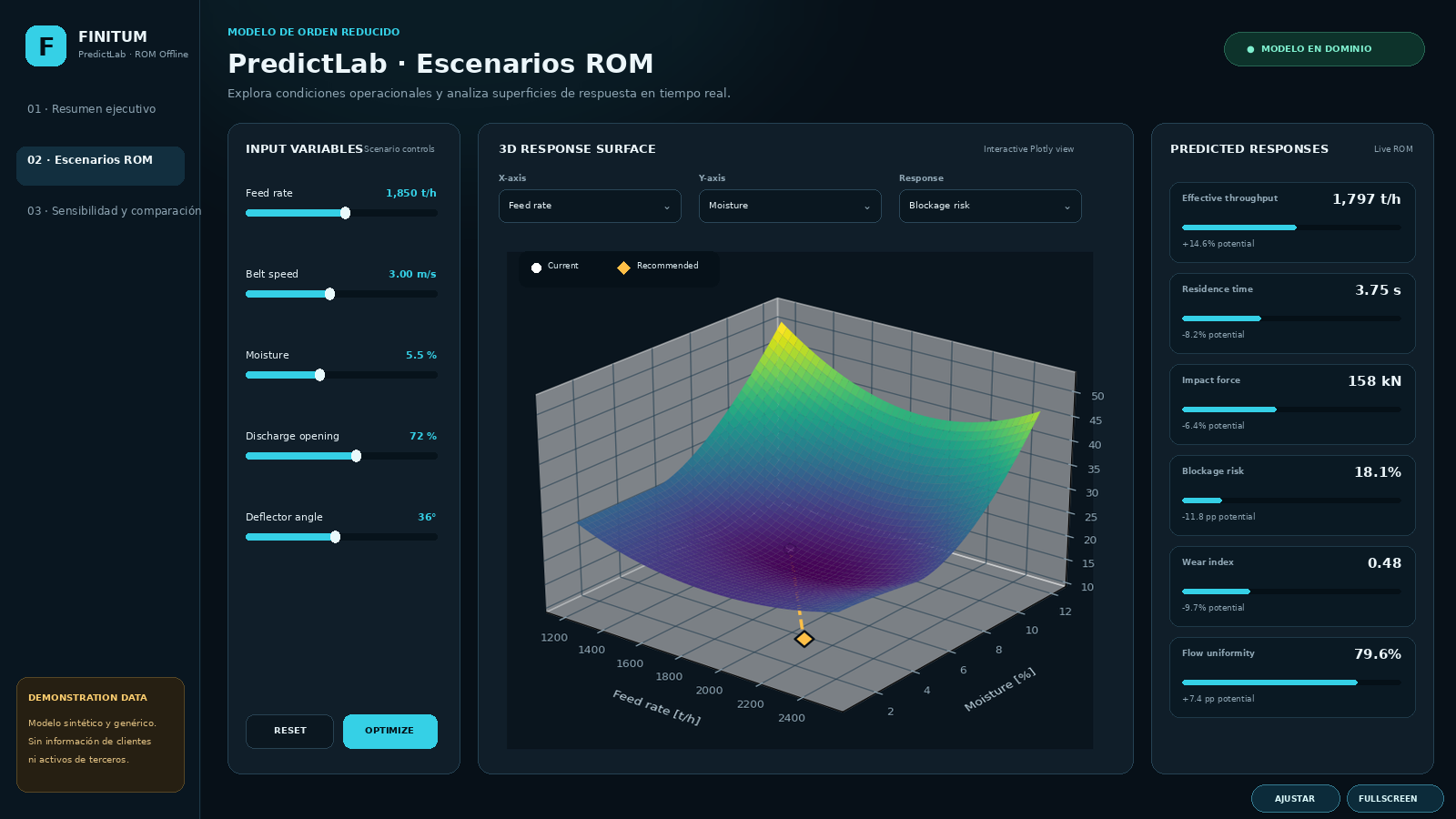1456x819 pixels.
Task: Click the Moisture slider handle
Action: pyautogui.click(x=319, y=375)
